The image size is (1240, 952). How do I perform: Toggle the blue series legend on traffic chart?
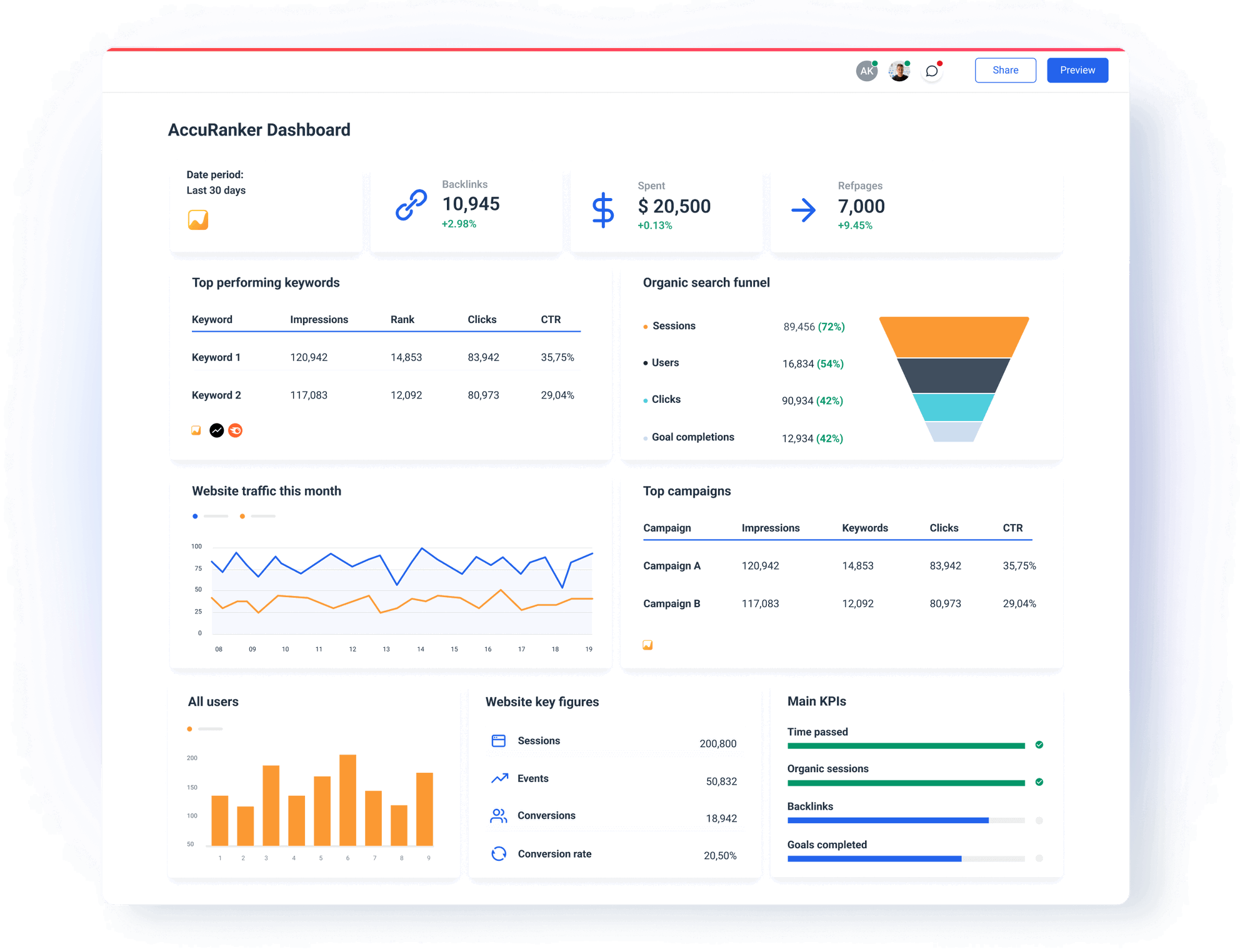point(195,516)
